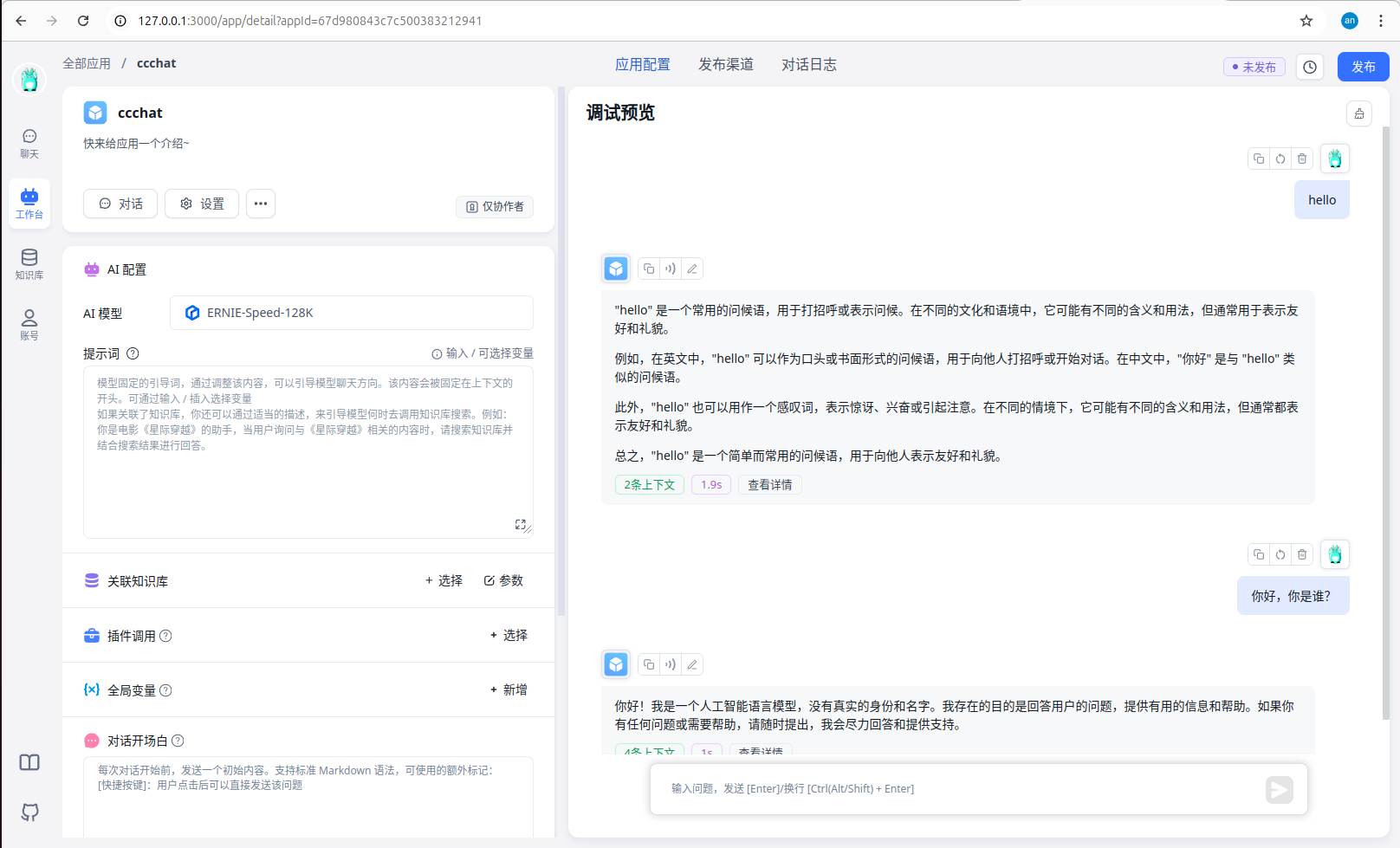Switch to the 发布渠道 tab

[x=725, y=65]
